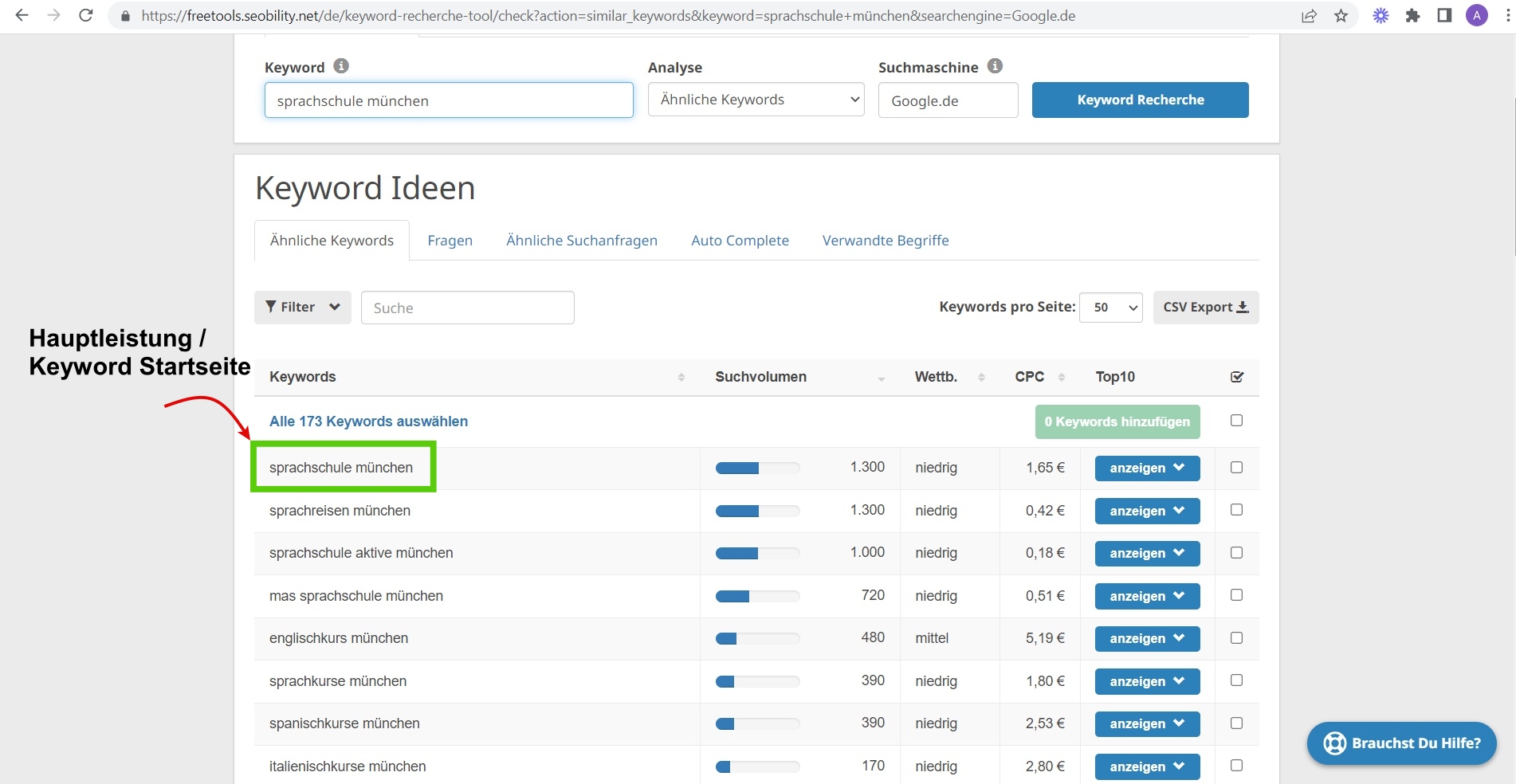Click Alle 173 Keywords auswählen link

tap(368, 421)
